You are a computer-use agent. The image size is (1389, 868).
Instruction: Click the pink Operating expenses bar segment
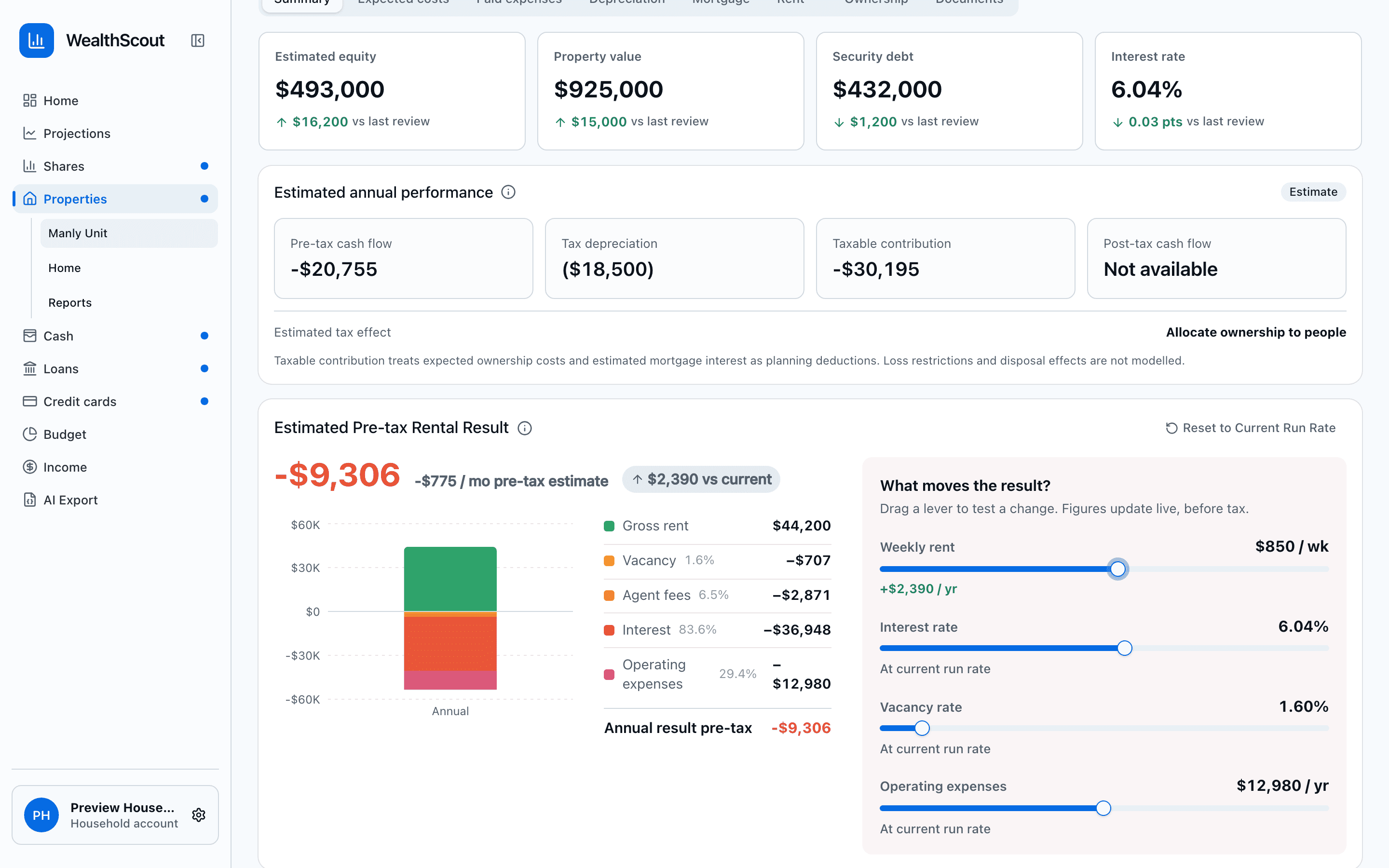(x=450, y=680)
